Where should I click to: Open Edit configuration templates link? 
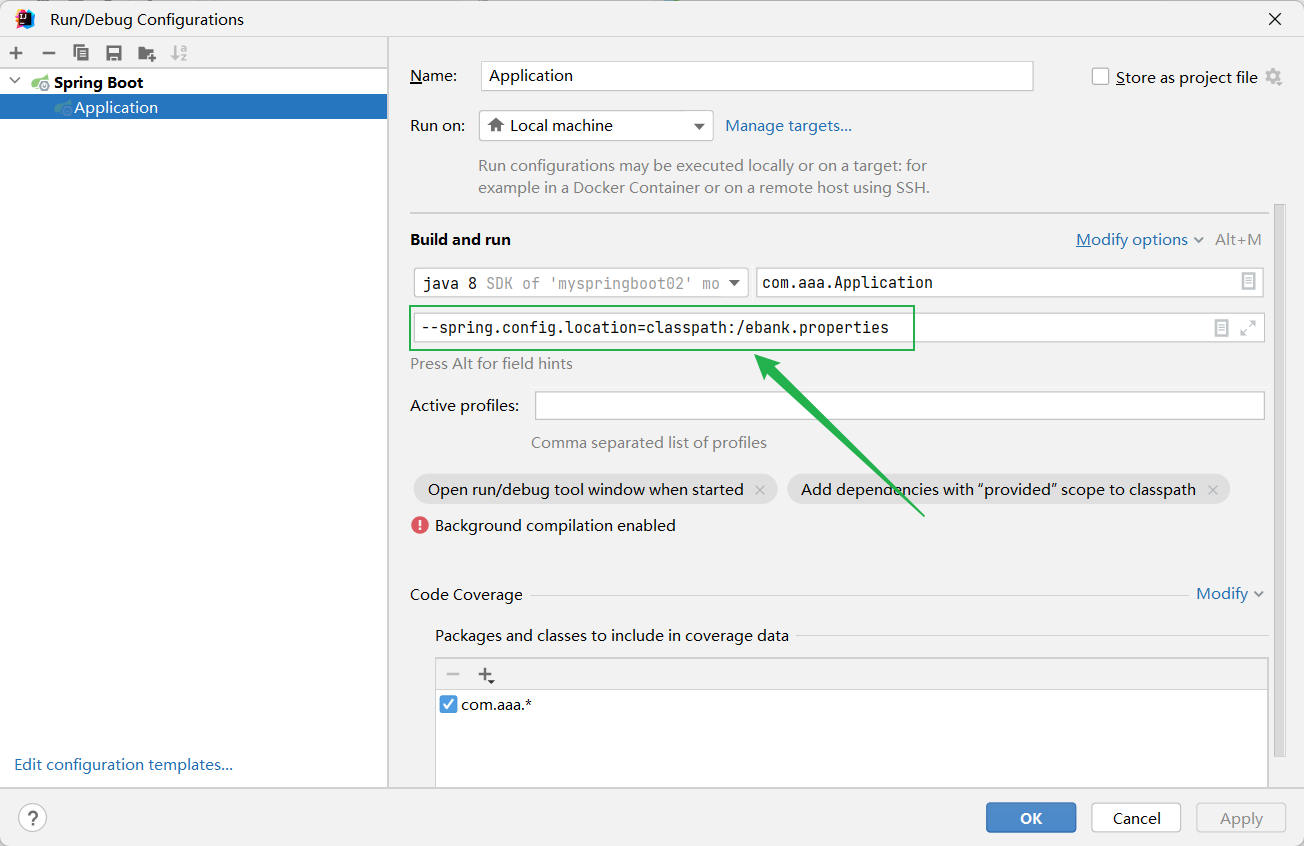tap(123, 765)
